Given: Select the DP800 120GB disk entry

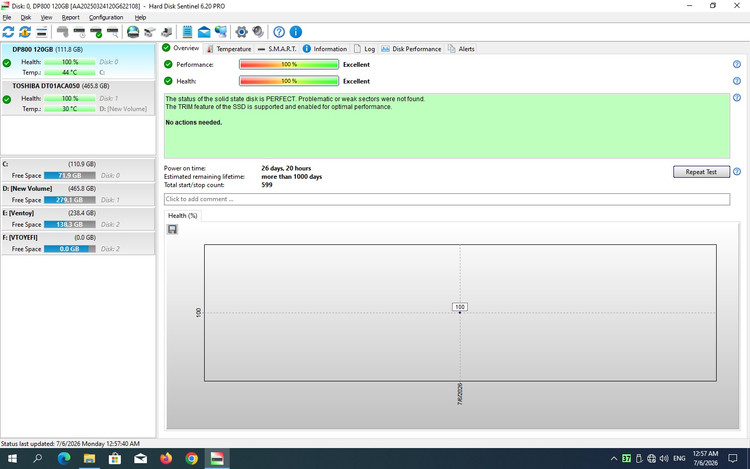Looking at the screenshot, I should click(78, 61).
